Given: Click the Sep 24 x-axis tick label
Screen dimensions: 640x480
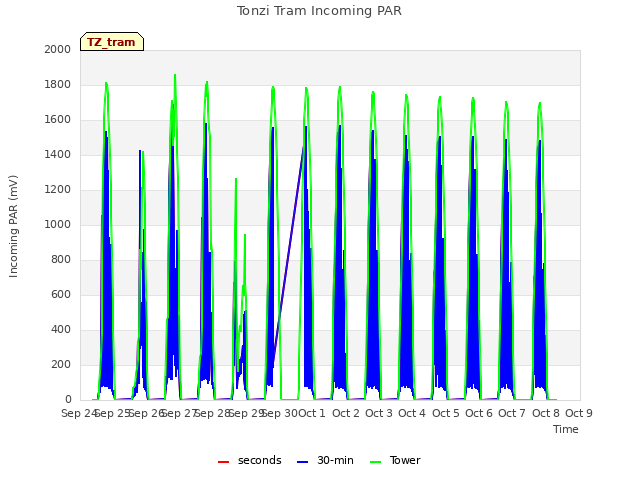Looking at the screenshot, I should tap(78, 413).
